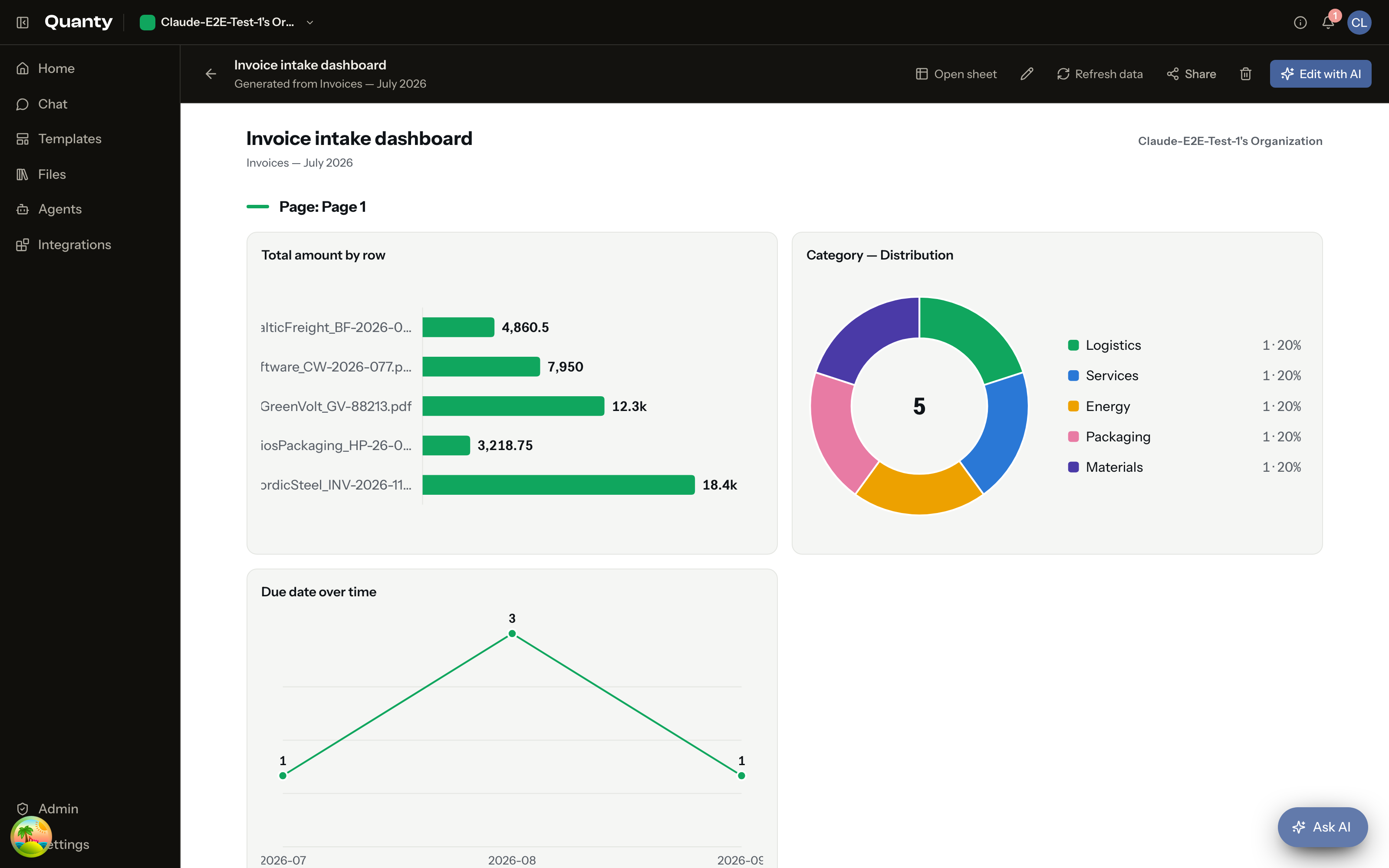Open the info help icon
Viewport: 1389px width, 868px height.
pyautogui.click(x=1300, y=23)
